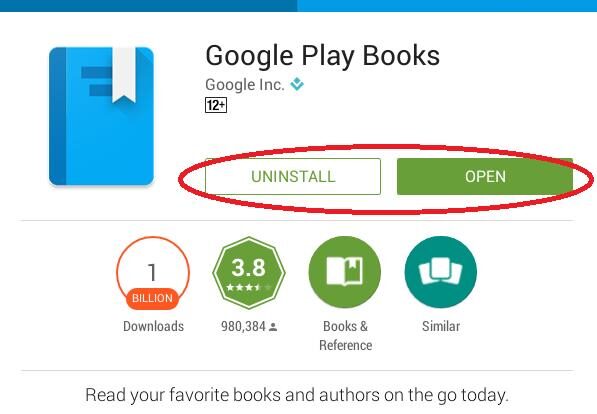
Task: Select the Downloads label
Action: point(153,326)
